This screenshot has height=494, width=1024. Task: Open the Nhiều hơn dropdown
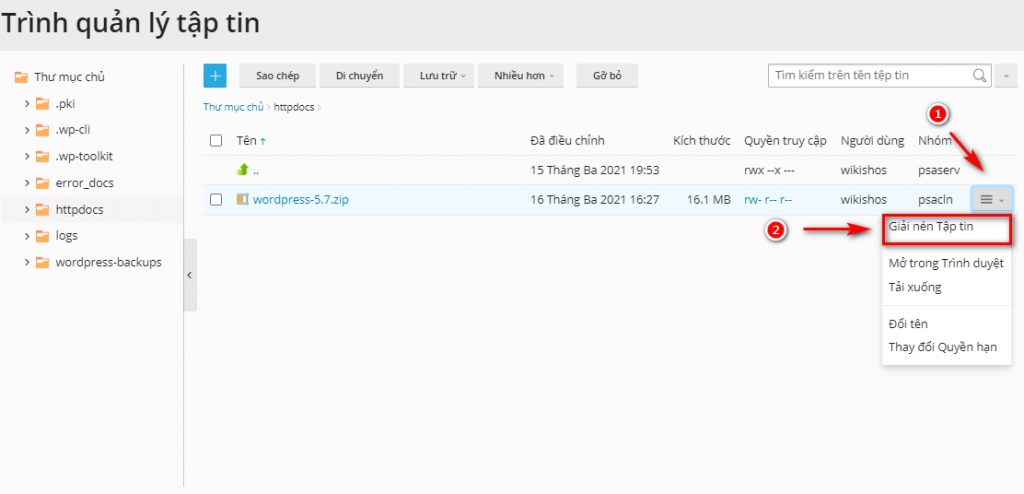point(521,75)
